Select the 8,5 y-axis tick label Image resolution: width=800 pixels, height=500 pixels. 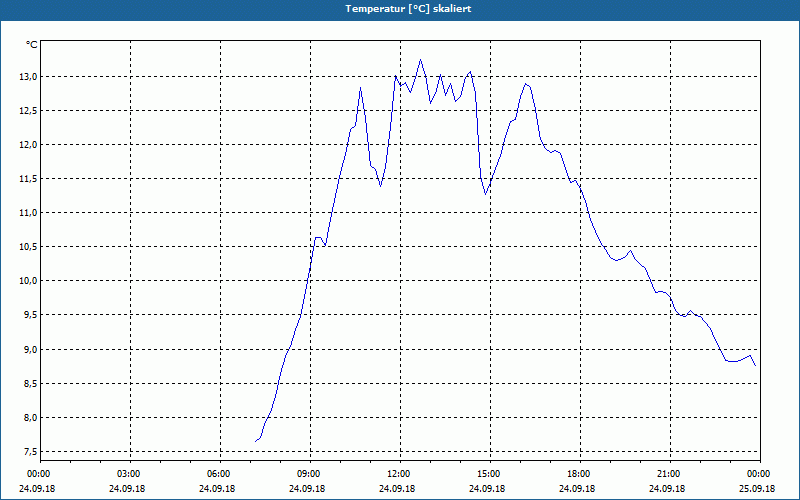coord(30,384)
